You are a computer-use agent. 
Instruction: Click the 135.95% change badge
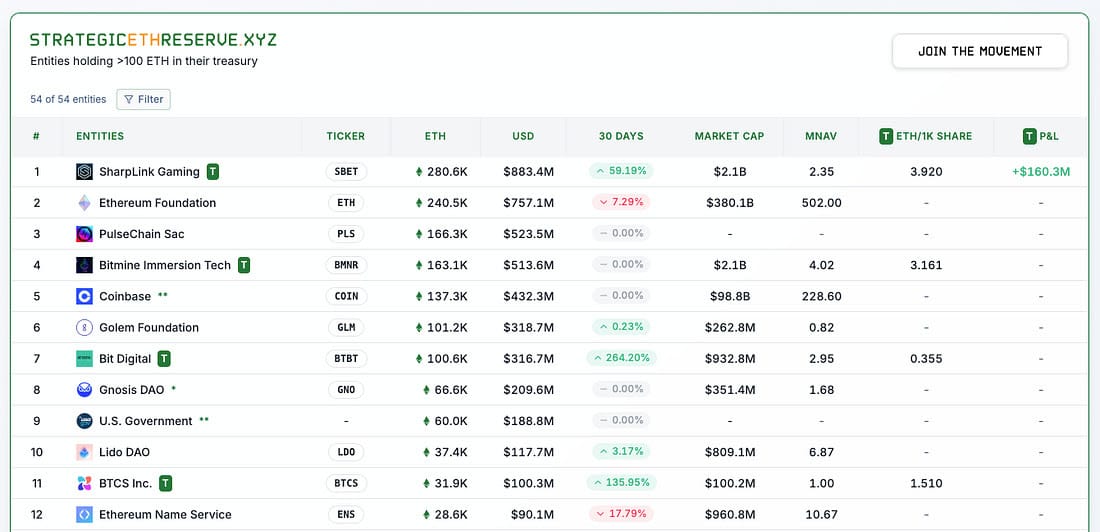coord(622,482)
